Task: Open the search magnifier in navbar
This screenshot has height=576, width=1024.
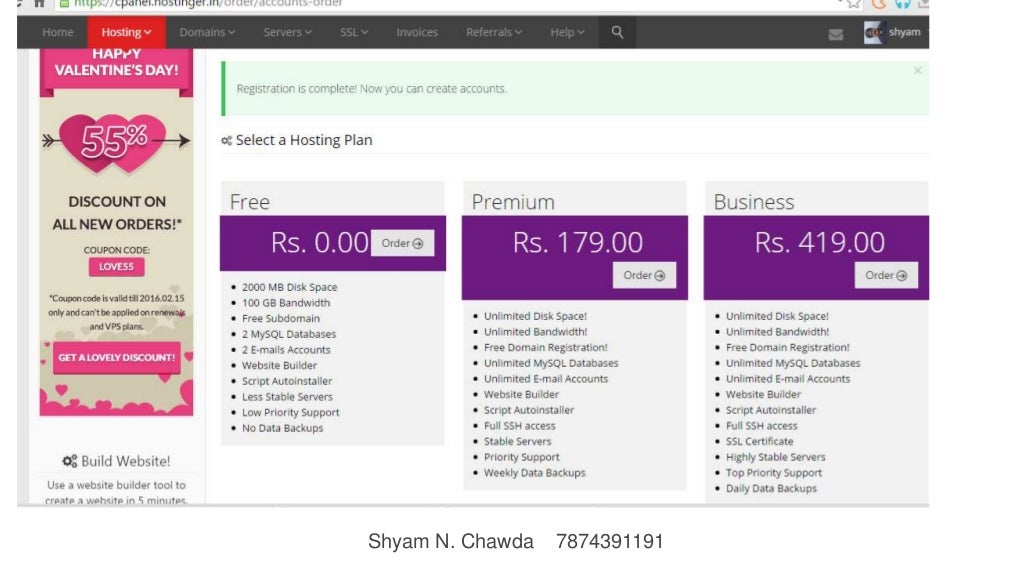Action: coord(617,32)
